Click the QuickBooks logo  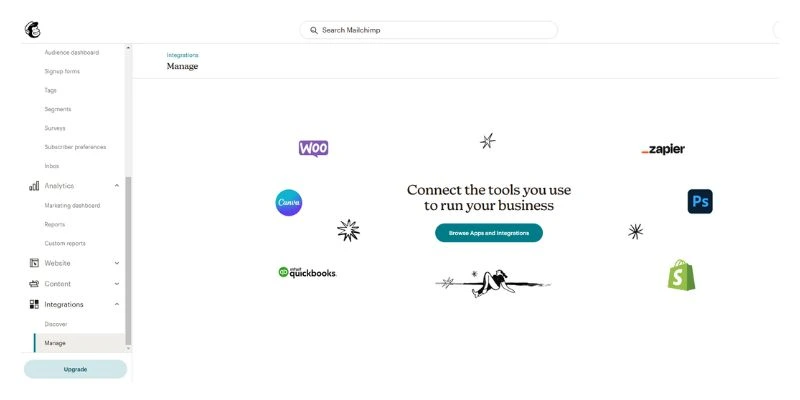click(x=307, y=272)
